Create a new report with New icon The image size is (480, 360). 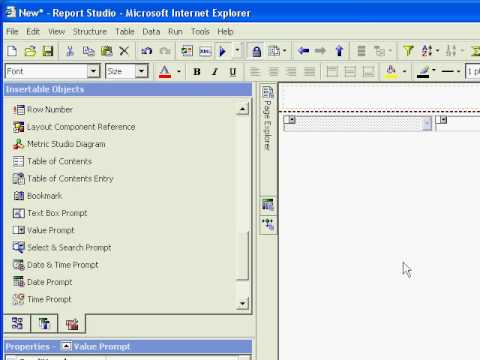[12, 51]
